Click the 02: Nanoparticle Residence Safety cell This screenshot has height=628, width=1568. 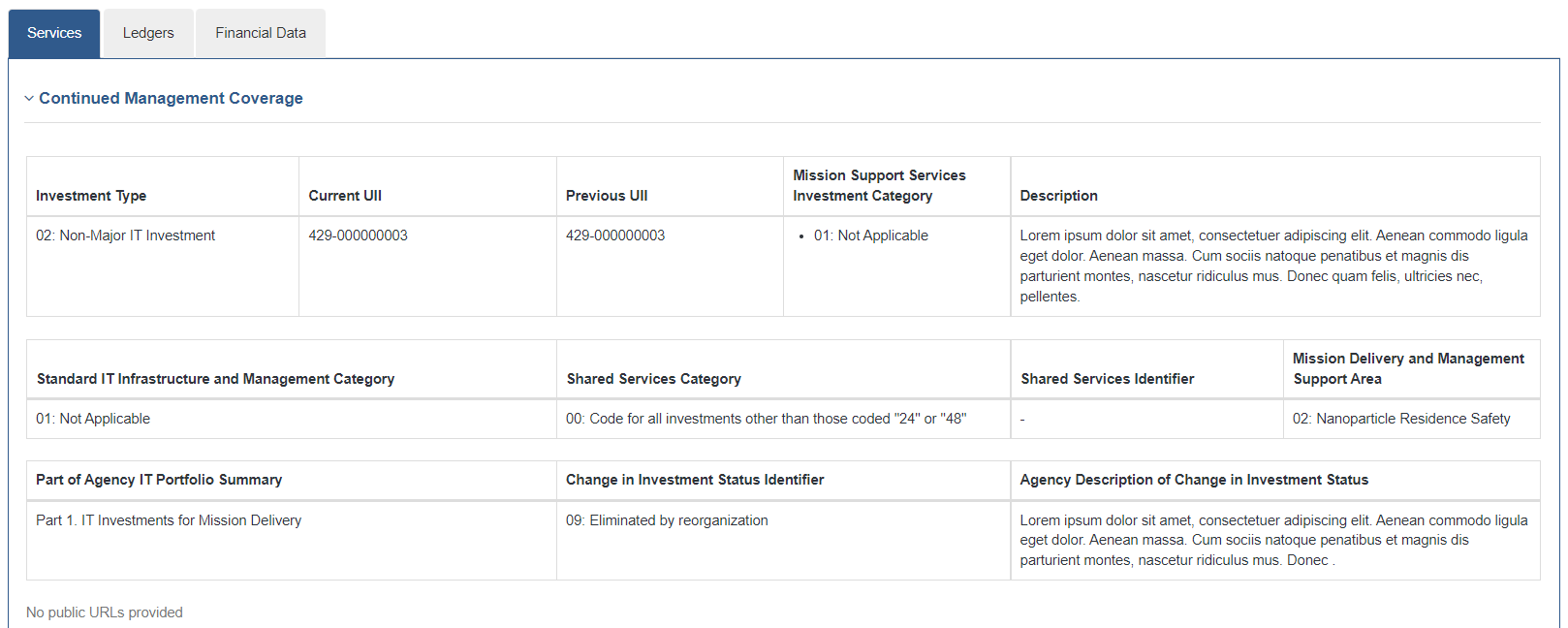(1401, 419)
